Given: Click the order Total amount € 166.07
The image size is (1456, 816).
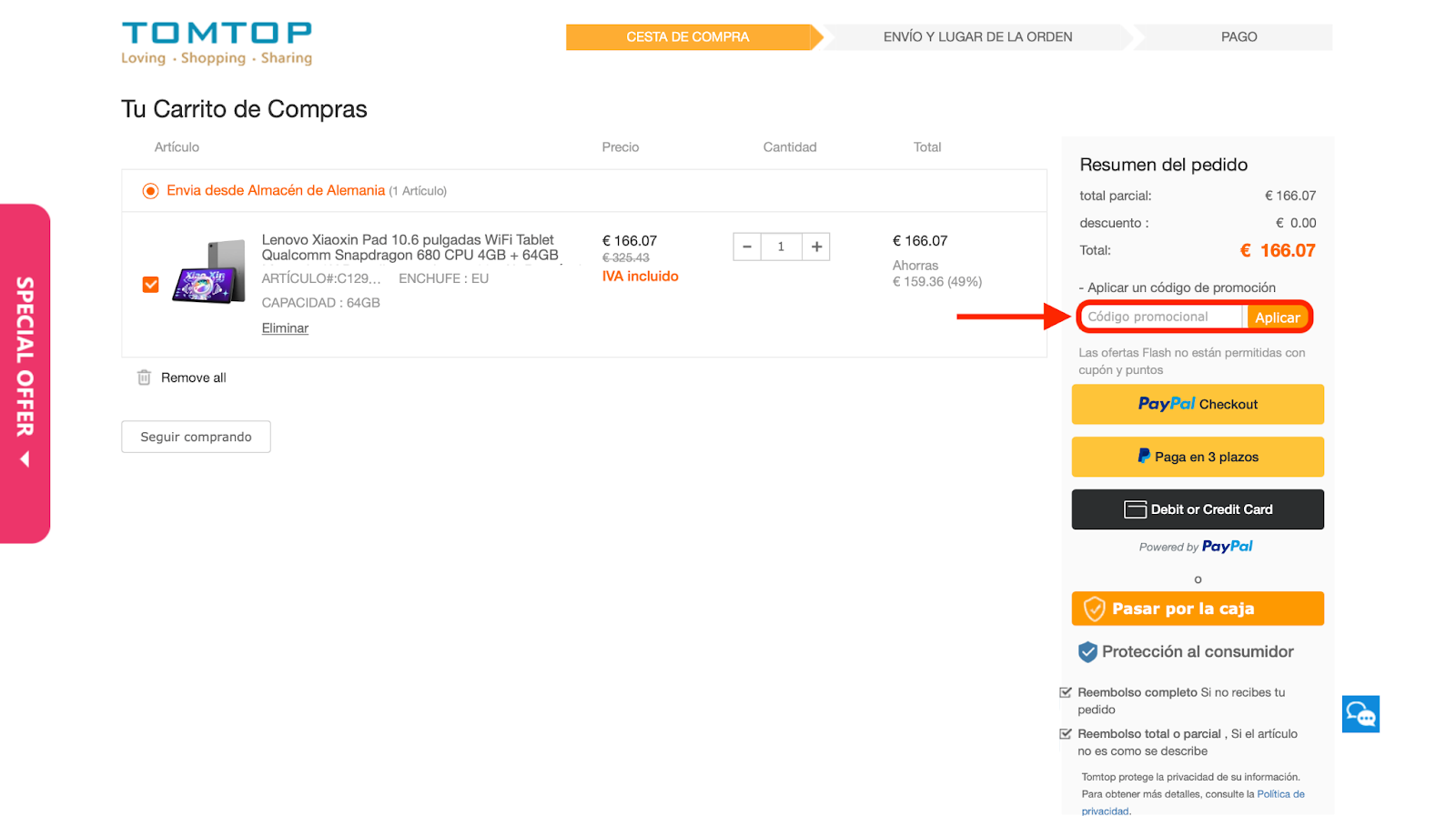Looking at the screenshot, I should coord(1278,250).
